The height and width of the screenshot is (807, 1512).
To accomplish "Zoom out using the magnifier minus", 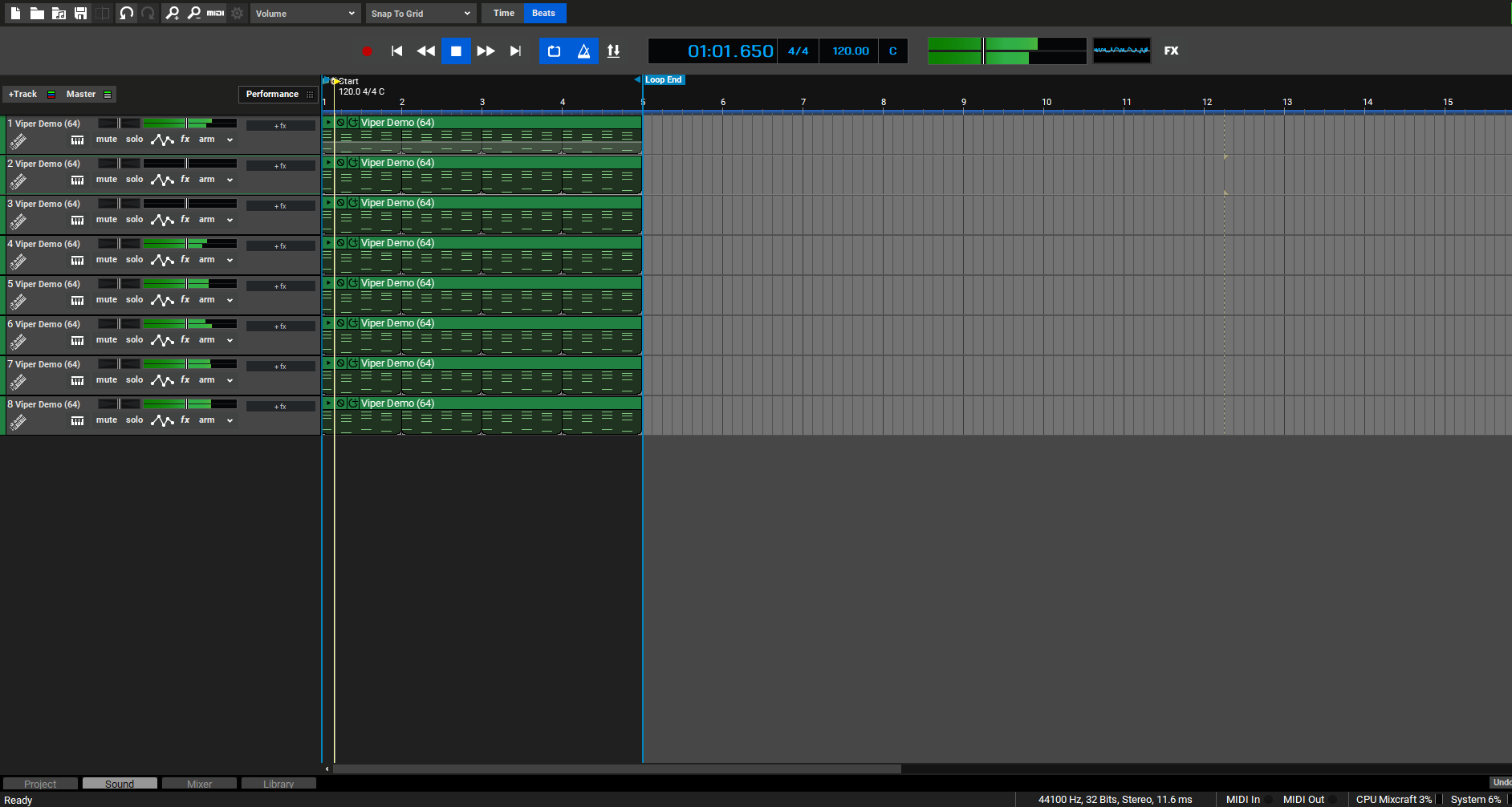I will (x=193, y=13).
